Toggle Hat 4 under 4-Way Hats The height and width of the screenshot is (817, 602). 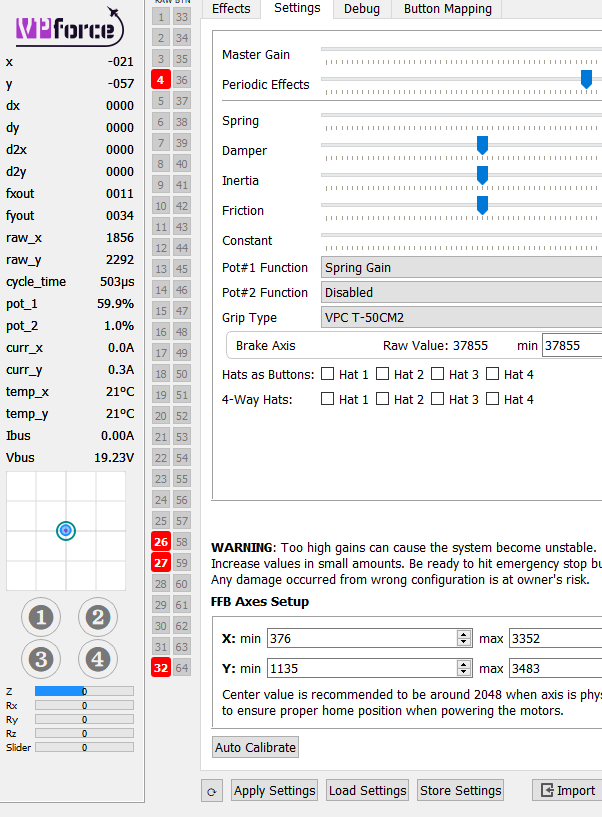pyautogui.click(x=493, y=399)
